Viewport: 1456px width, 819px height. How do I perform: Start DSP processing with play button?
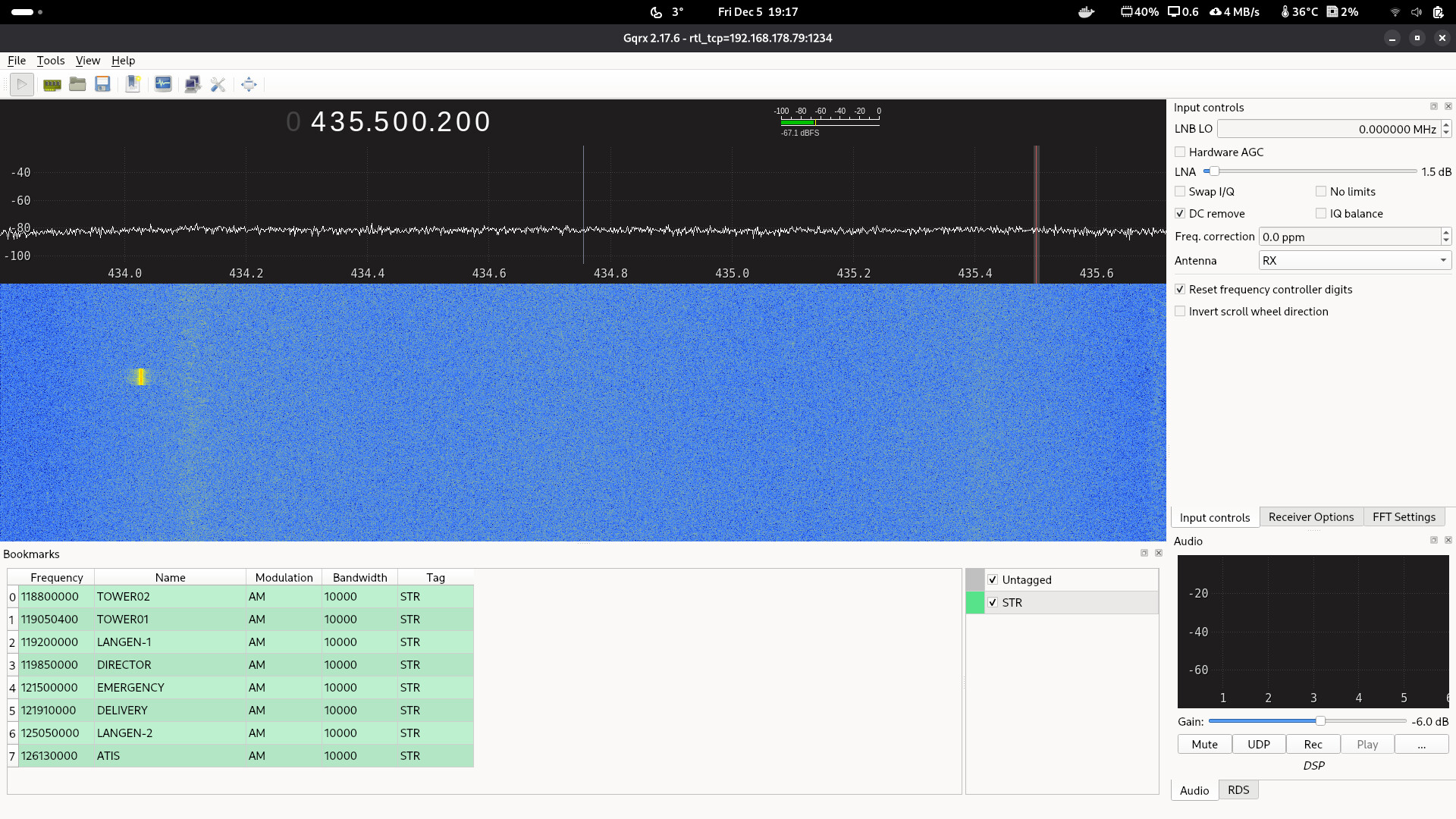pos(22,84)
